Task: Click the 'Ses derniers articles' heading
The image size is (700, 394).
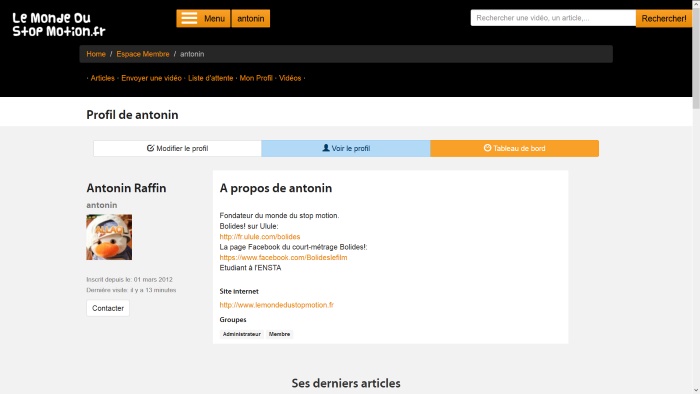Action: coord(346,383)
